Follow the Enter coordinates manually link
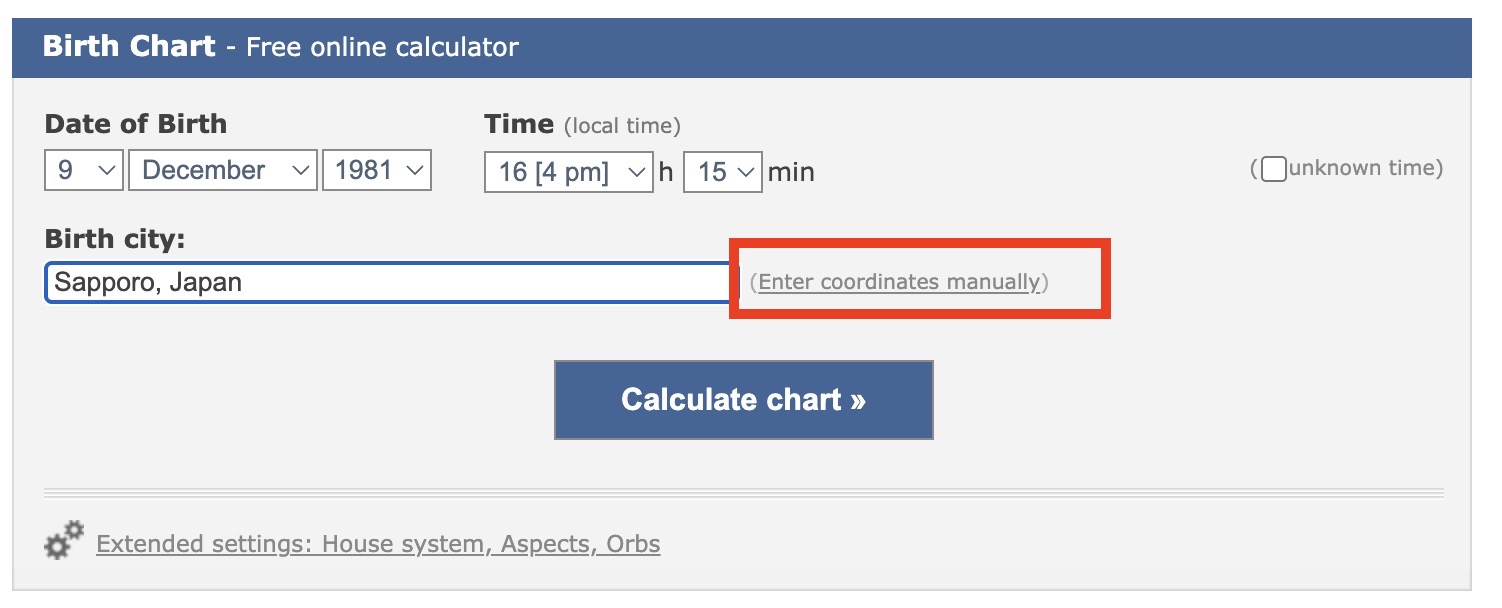The width and height of the screenshot is (1502, 608). tap(899, 282)
